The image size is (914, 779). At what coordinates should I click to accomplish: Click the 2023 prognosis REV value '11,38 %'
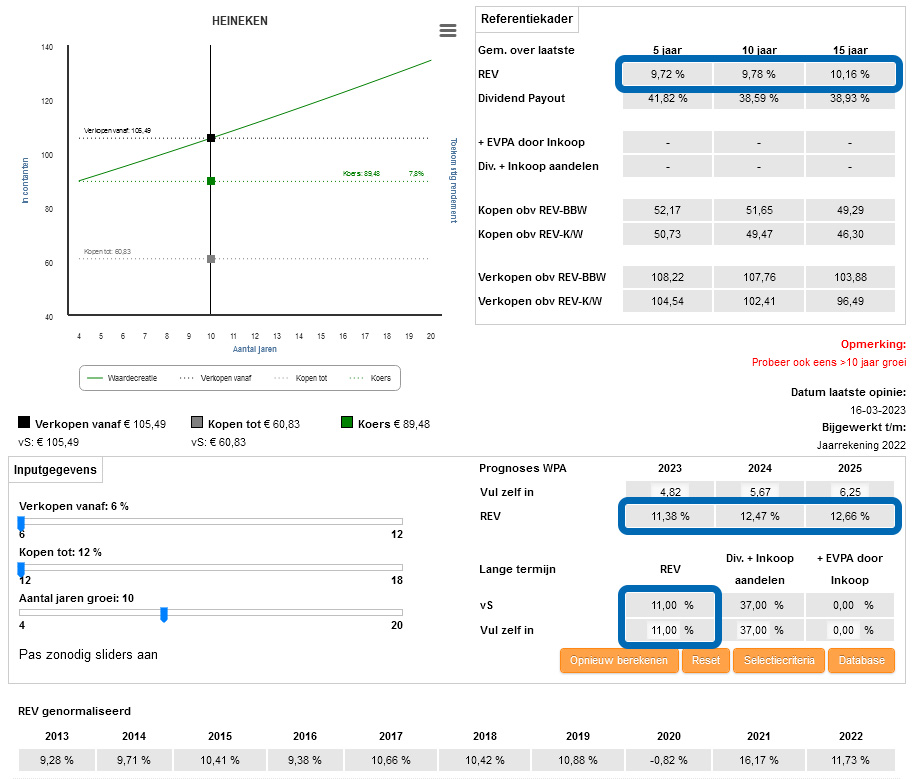pos(670,516)
